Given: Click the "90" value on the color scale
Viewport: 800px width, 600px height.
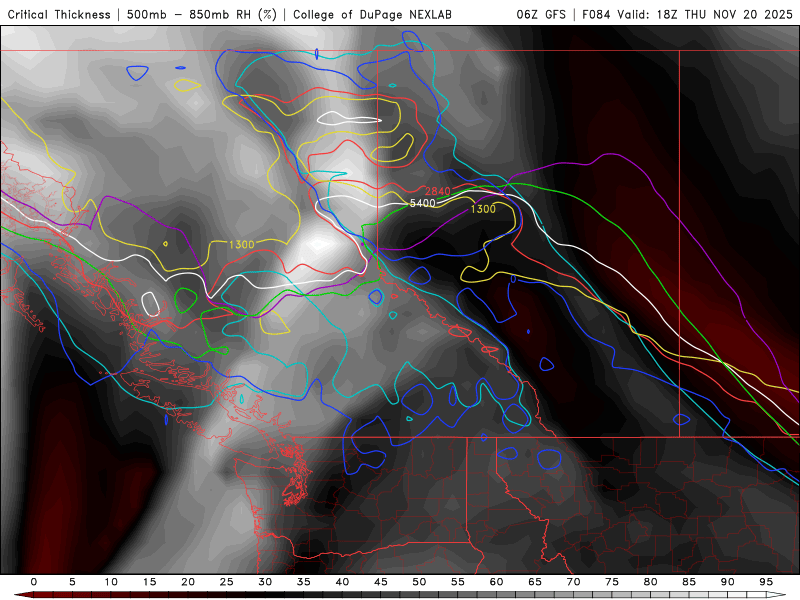Looking at the screenshot, I should (x=728, y=582).
